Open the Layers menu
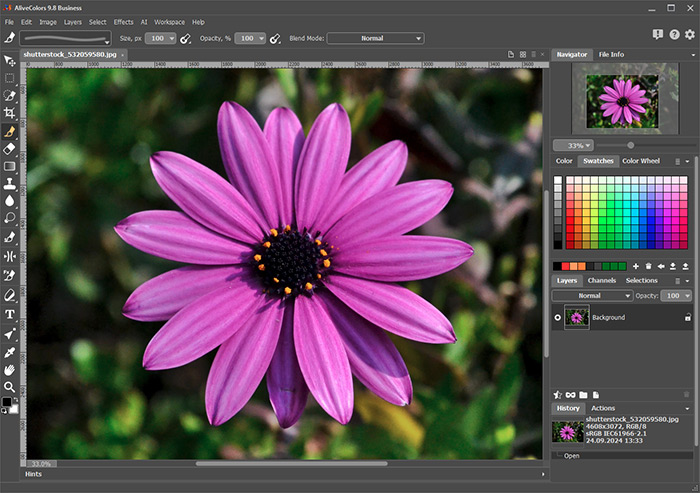700x493 pixels. (72, 22)
